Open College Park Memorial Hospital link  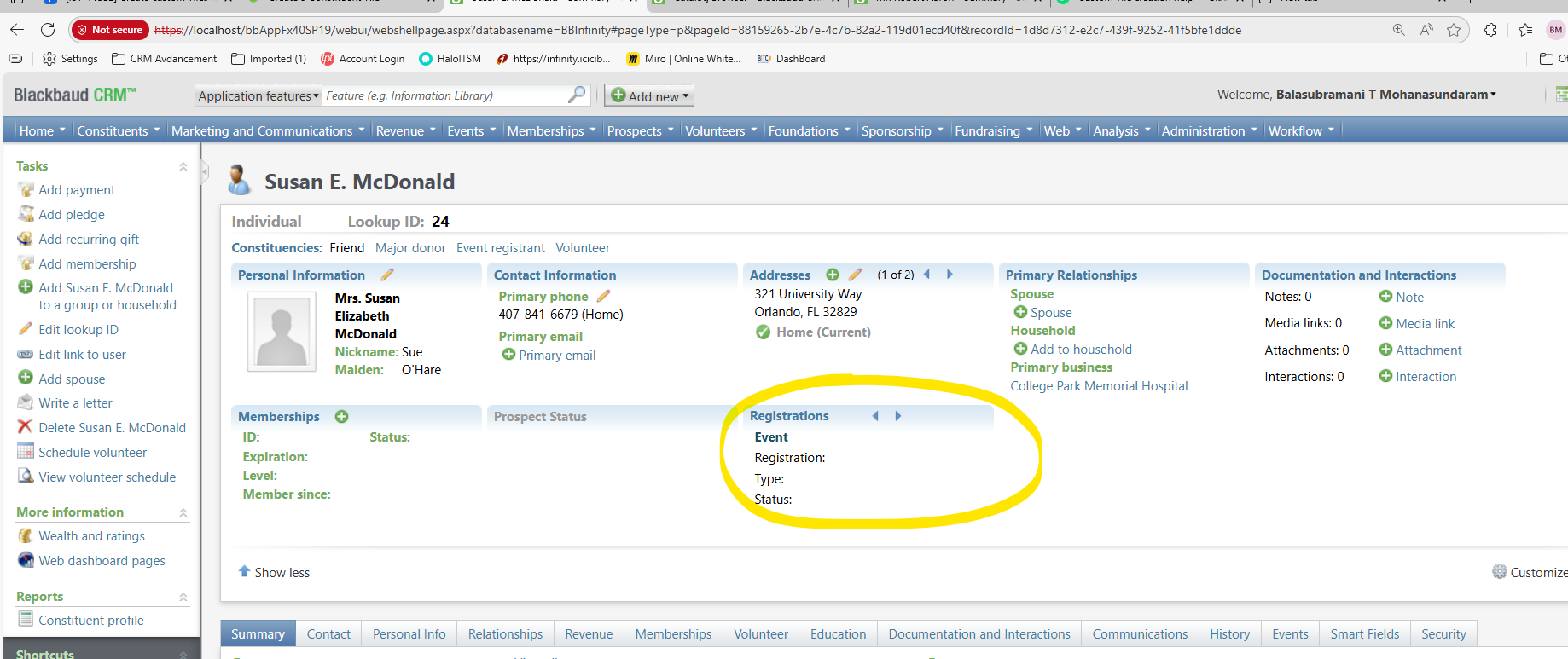pos(1099,386)
